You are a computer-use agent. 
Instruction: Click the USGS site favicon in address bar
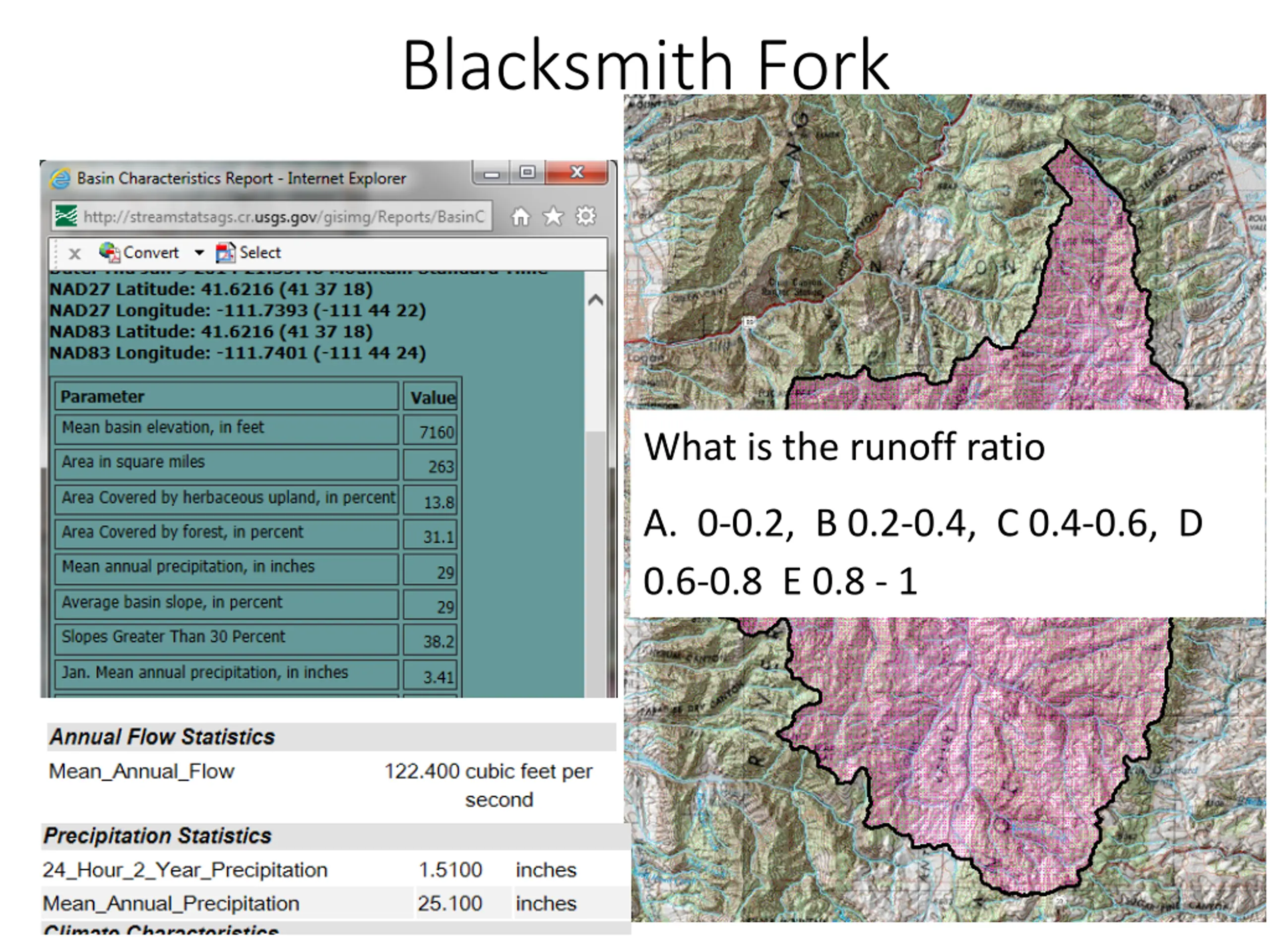66,216
